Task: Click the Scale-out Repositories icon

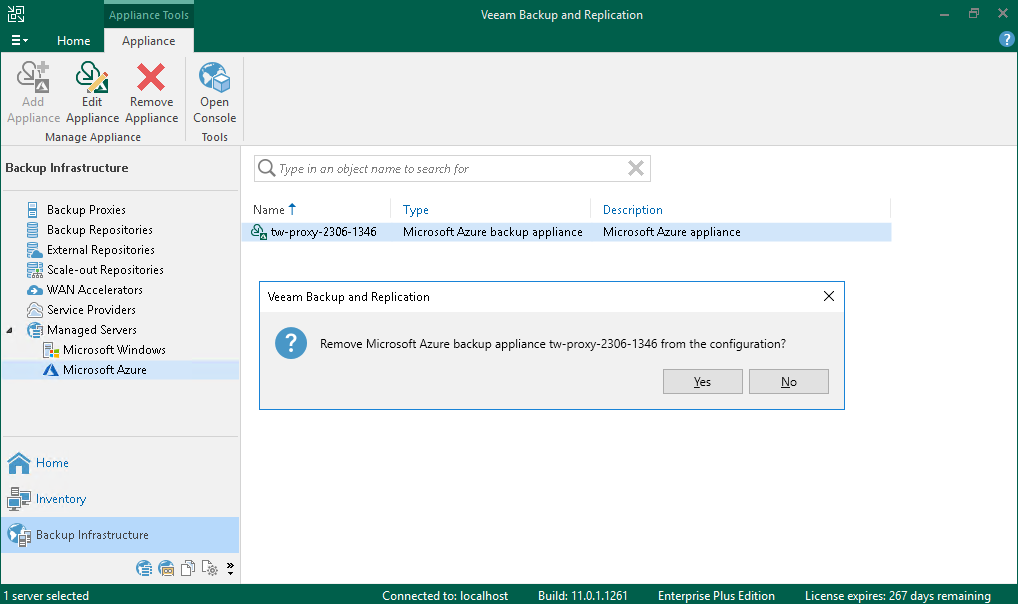Action: pyautogui.click(x=34, y=270)
